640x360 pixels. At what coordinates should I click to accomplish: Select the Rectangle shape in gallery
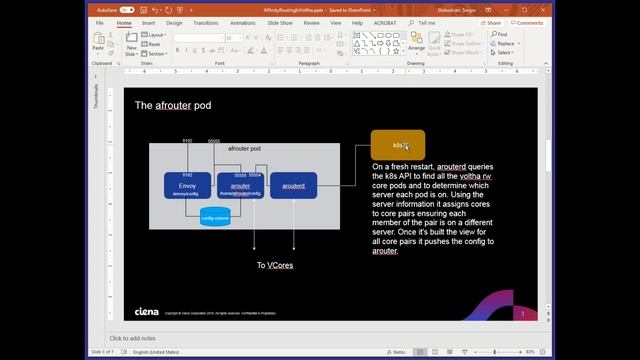click(380, 36)
